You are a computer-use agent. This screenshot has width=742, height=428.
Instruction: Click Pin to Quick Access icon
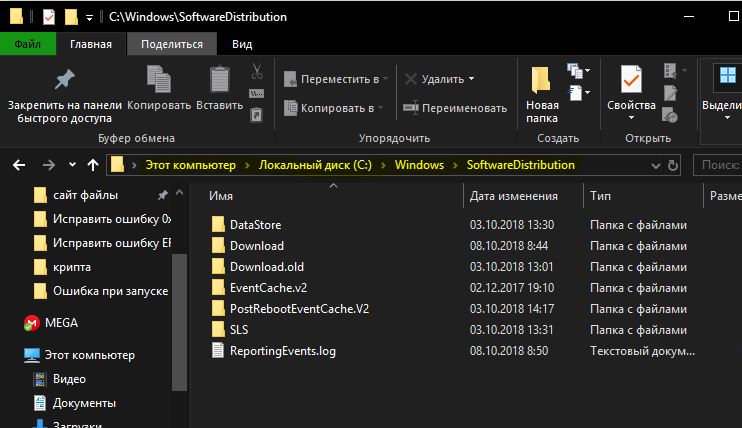coord(64,79)
